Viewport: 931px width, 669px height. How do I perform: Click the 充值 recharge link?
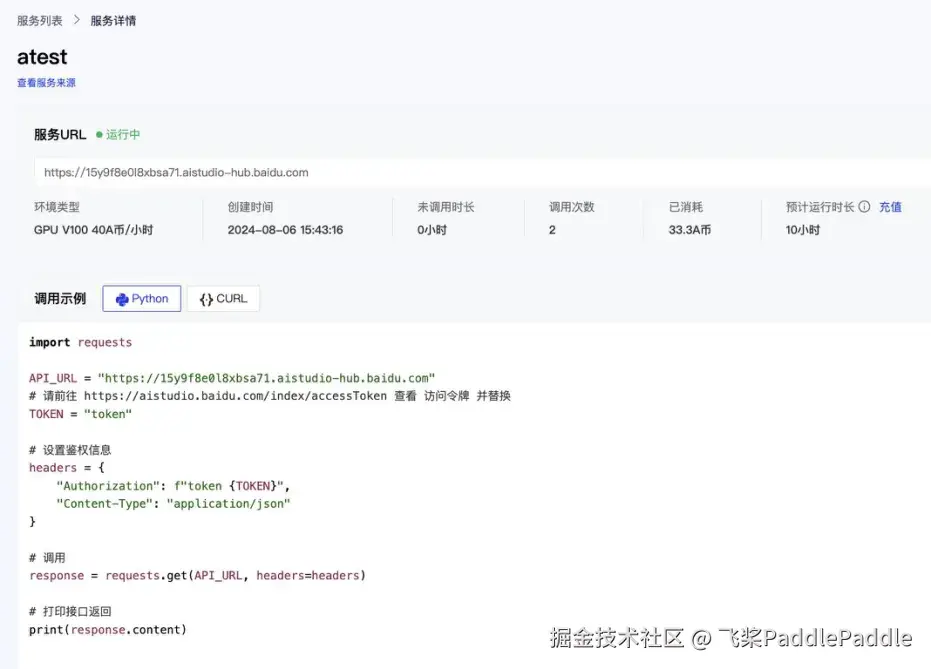tap(890, 207)
